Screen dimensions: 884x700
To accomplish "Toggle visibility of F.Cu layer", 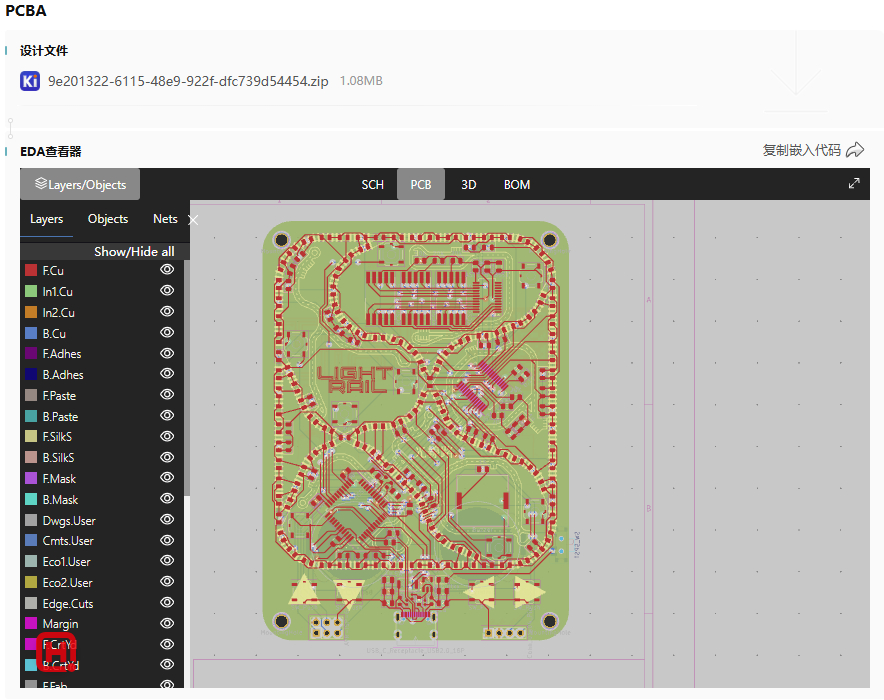I will (x=167, y=269).
